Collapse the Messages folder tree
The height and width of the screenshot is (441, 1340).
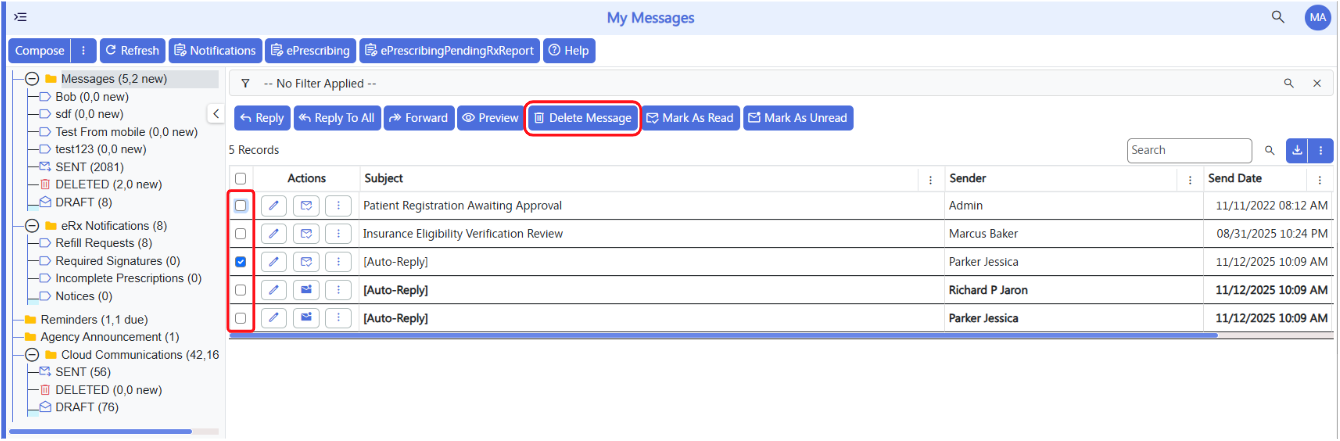tap(32, 79)
